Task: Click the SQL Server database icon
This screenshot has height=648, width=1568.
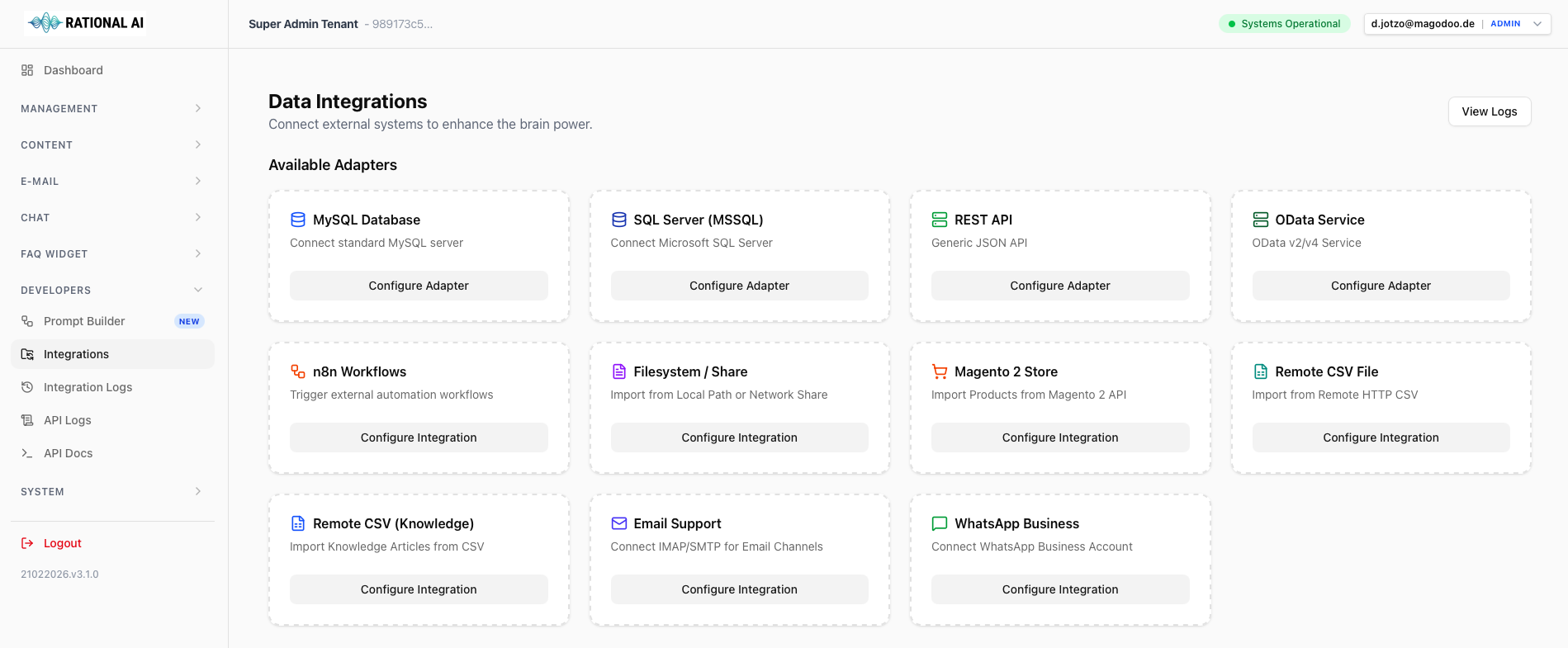Action: (x=619, y=220)
